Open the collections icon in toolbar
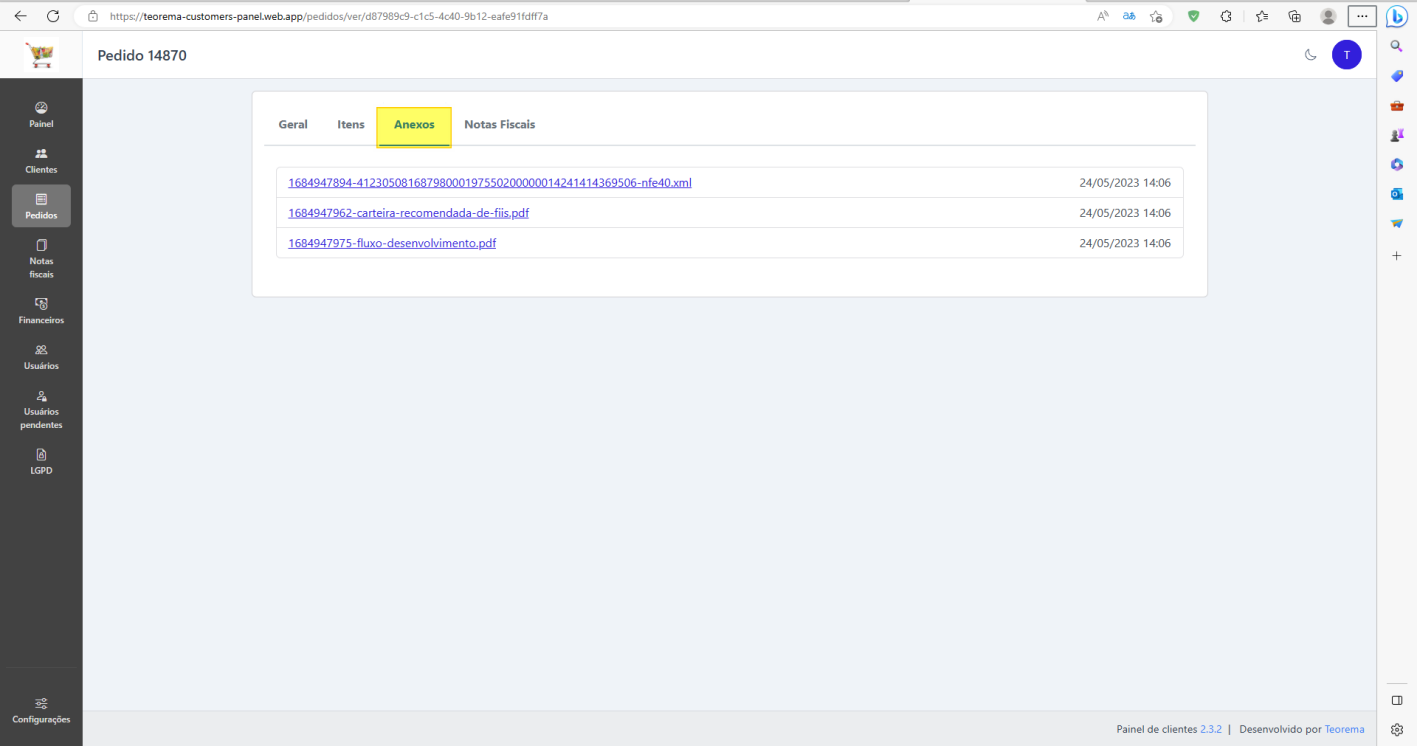Image resolution: width=1417 pixels, height=746 pixels. [1294, 16]
